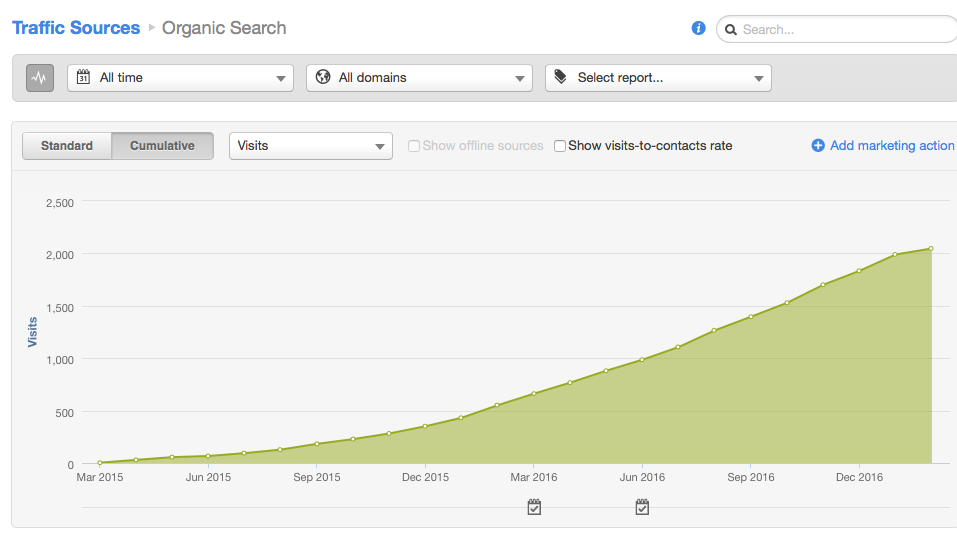The width and height of the screenshot is (957, 533).
Task: Toggle the Show offline sources checkbox
Action: (x=414, y=146)
